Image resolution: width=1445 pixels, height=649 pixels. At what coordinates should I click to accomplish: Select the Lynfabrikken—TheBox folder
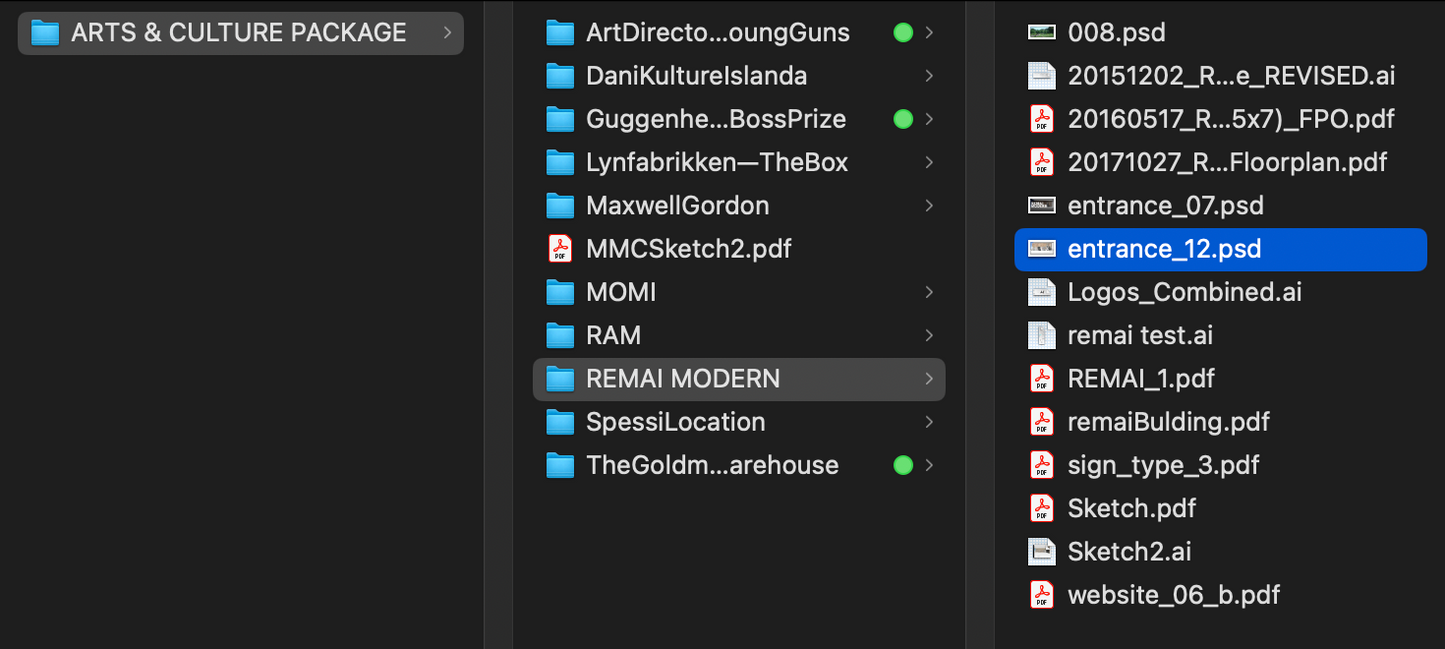click(x=716, y=162)
